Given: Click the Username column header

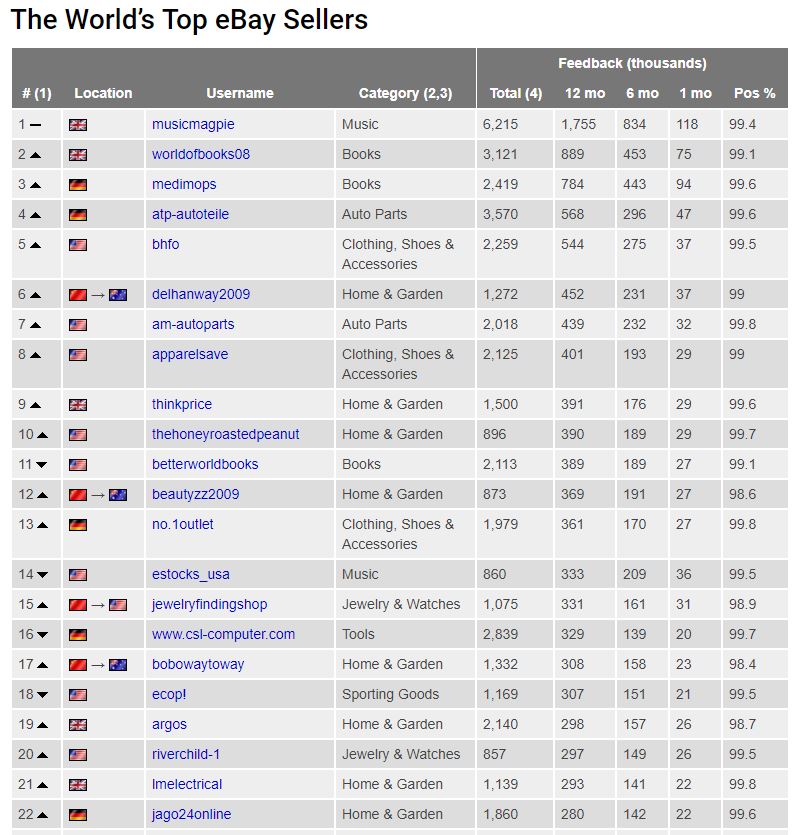Looking at the screenshot, I should coord(240,93).
